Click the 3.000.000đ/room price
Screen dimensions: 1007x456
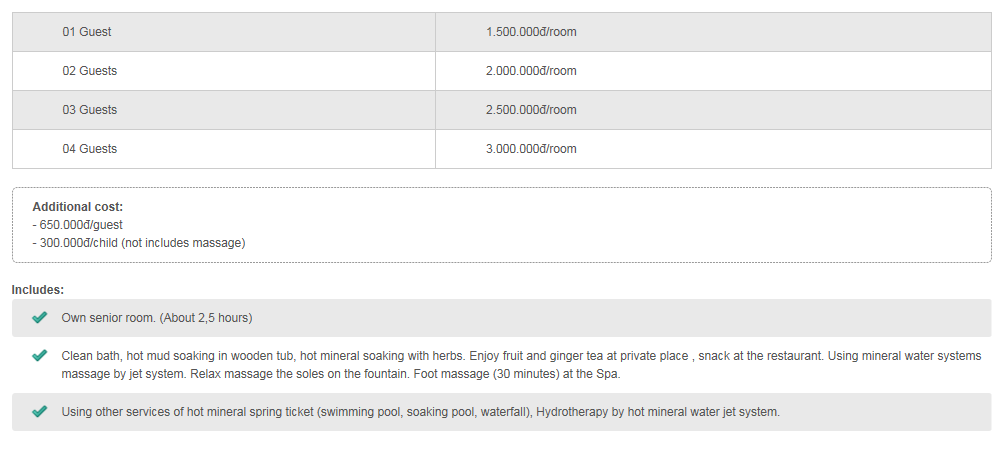click(531, 149)
